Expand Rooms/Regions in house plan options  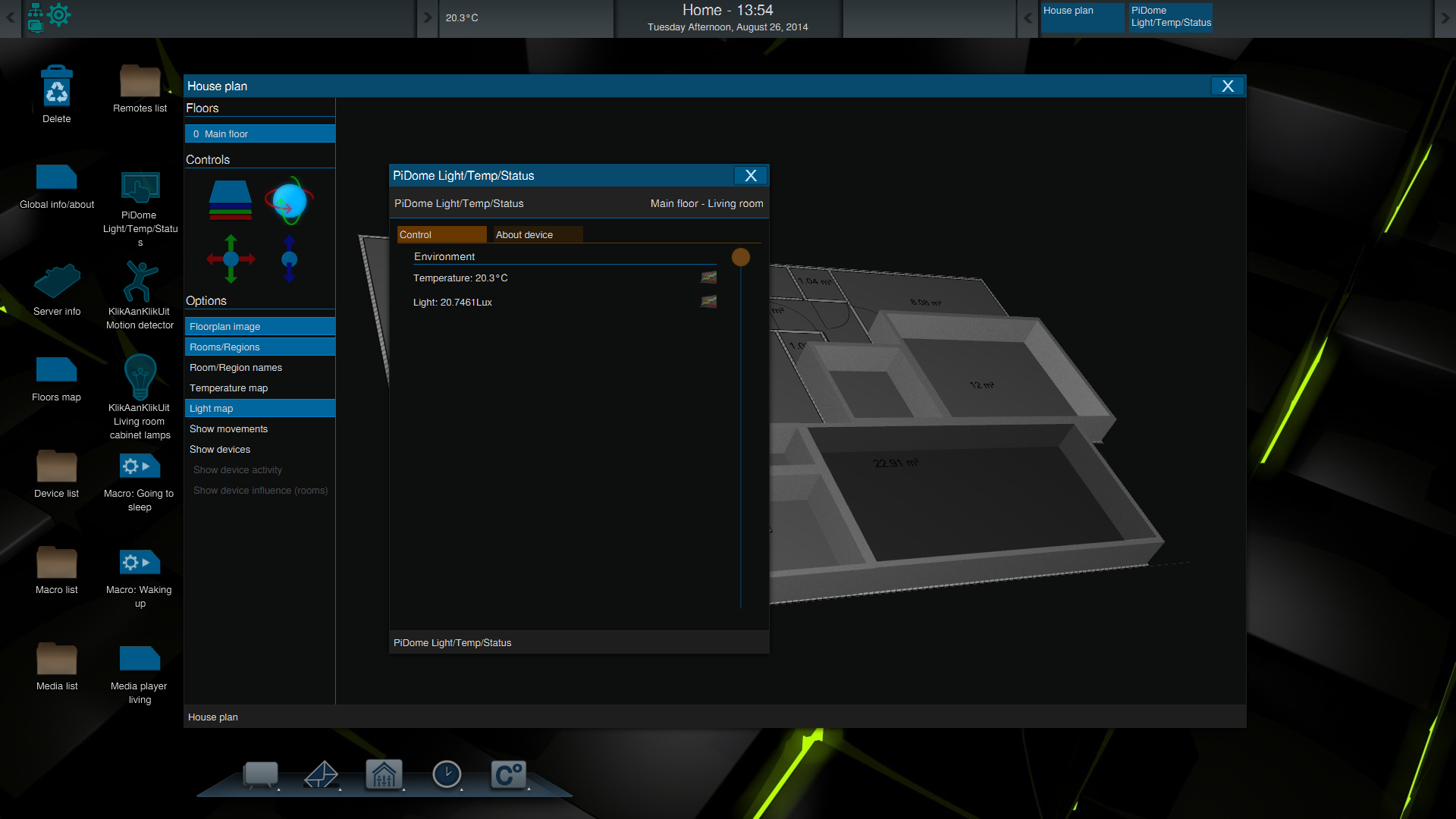260,346
